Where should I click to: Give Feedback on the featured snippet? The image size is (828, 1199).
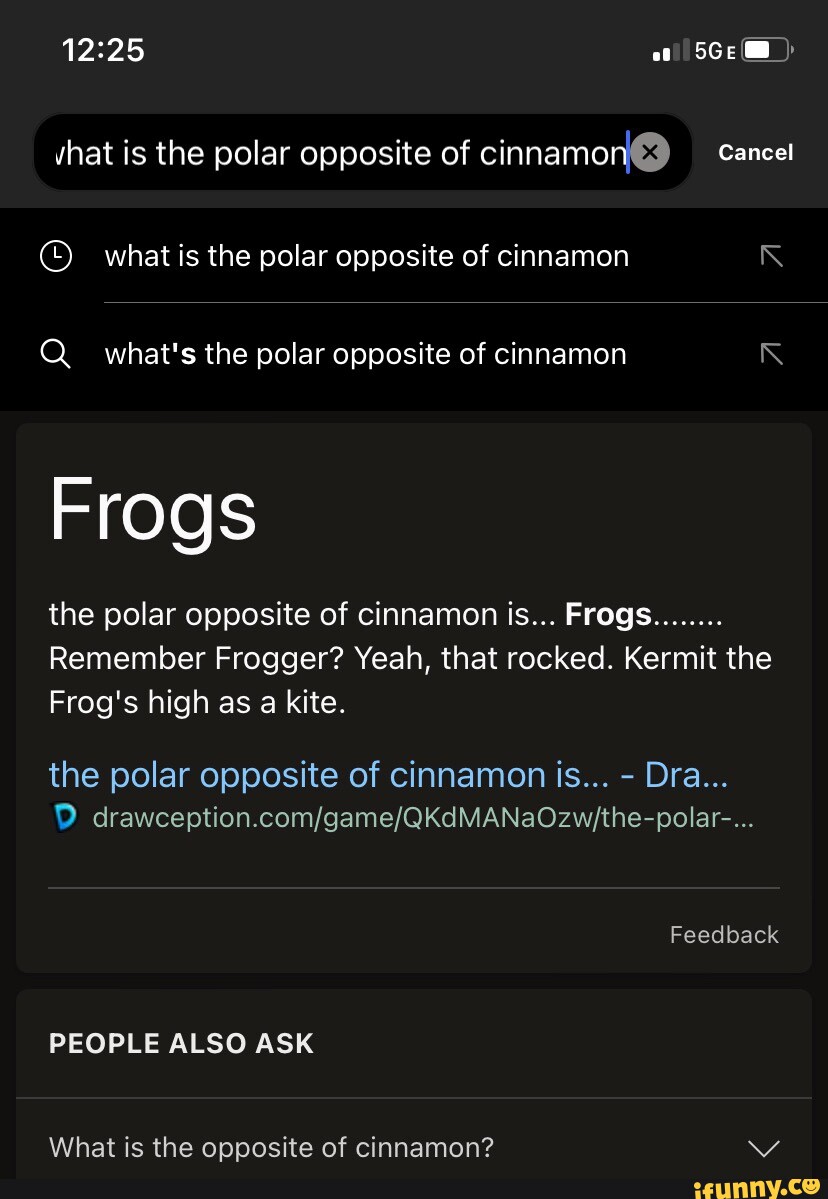pyautogui.click(x=724, y=934)
